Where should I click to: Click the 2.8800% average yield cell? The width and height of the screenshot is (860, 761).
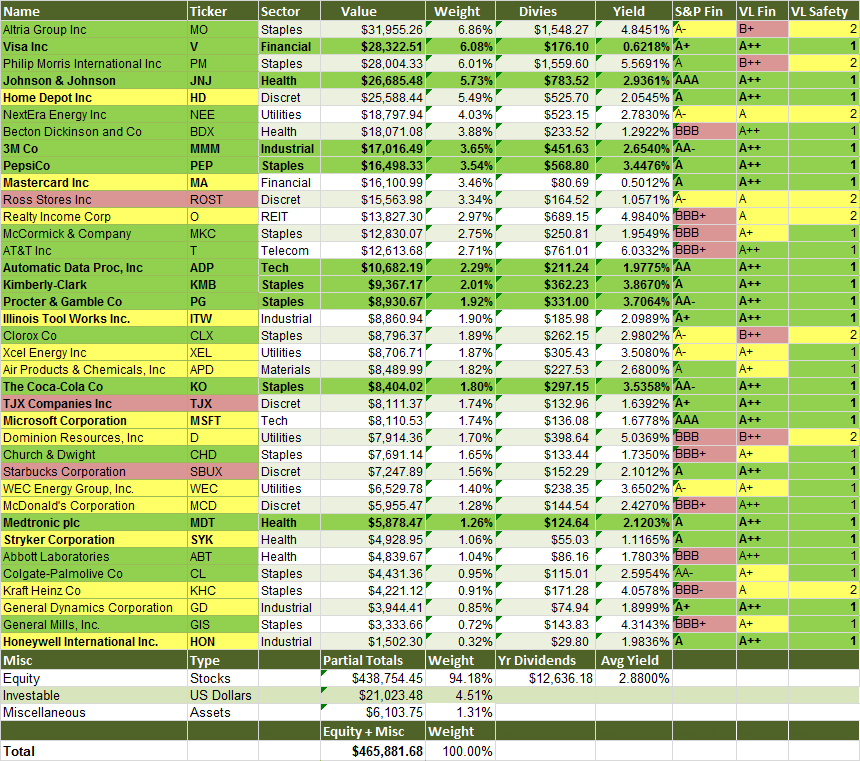(x=634, y=679)
